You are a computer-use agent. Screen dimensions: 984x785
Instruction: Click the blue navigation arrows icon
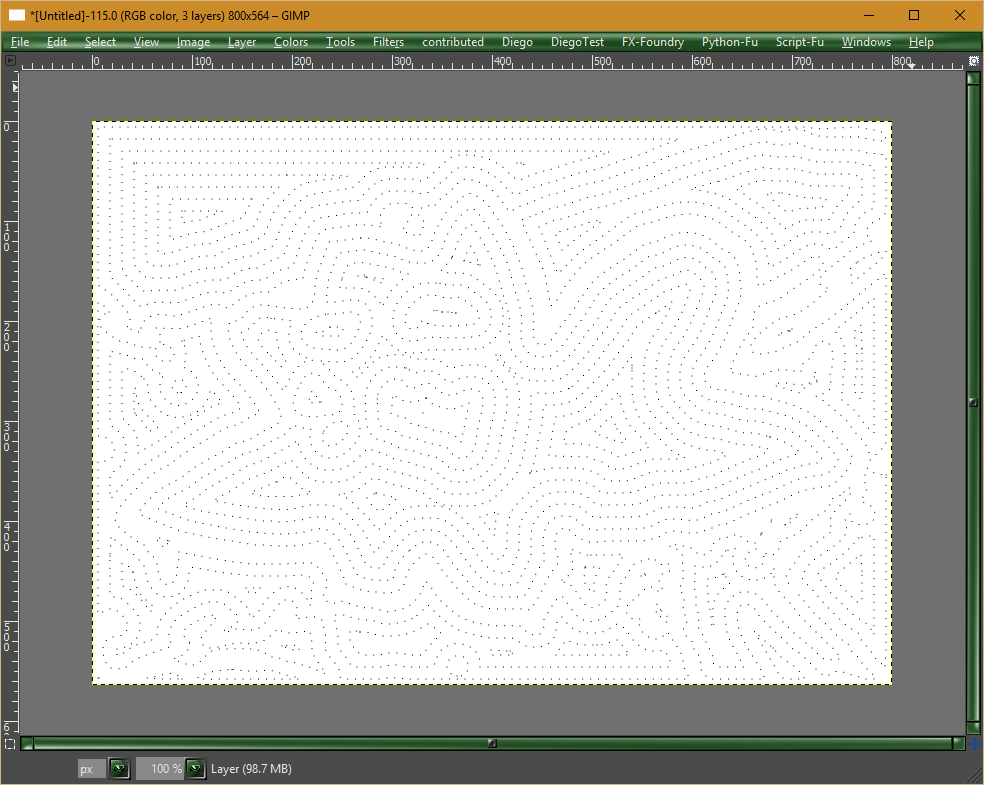pyautogui.click(x=975, y=744)
